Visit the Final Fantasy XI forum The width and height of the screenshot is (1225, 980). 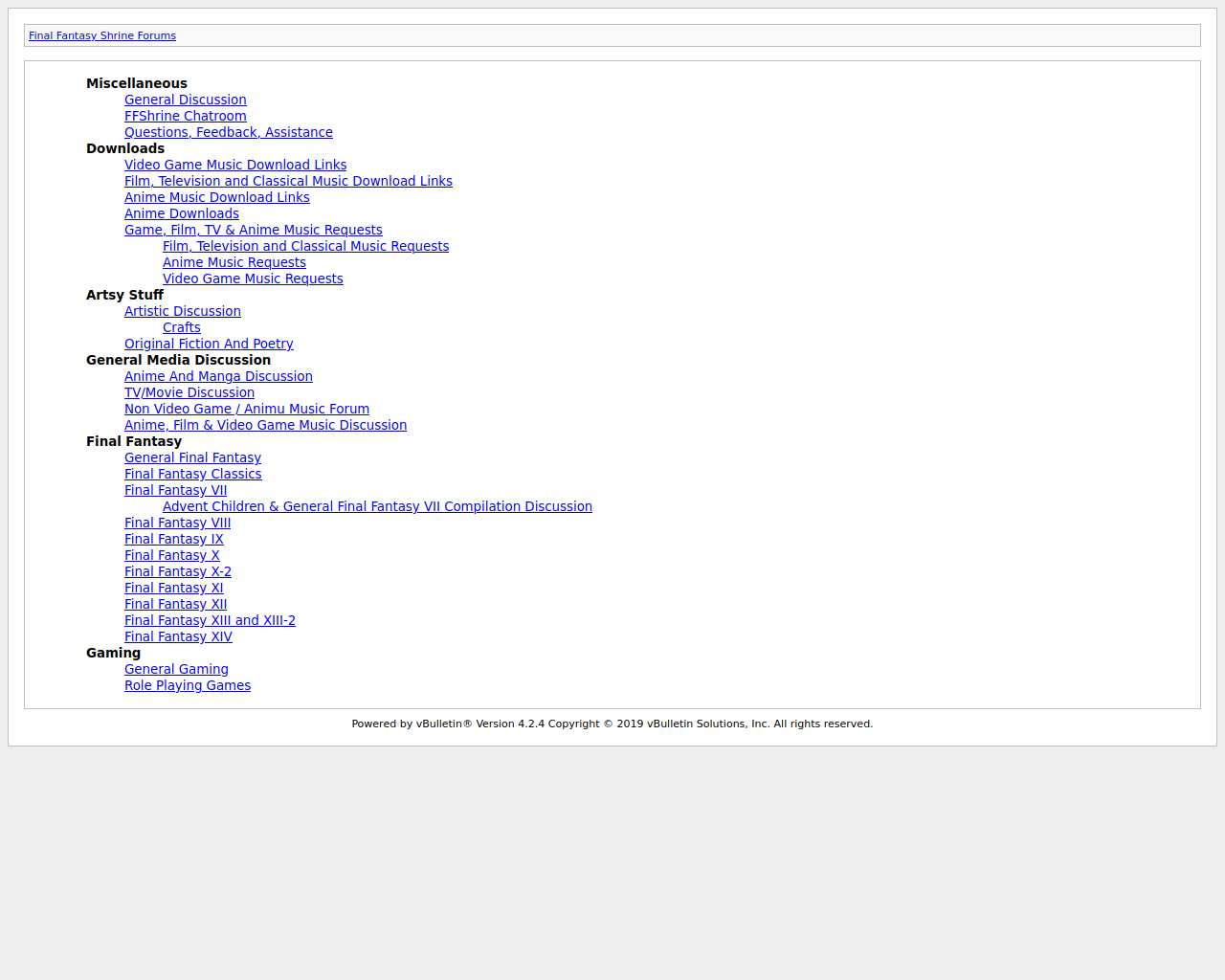[173, 588]
